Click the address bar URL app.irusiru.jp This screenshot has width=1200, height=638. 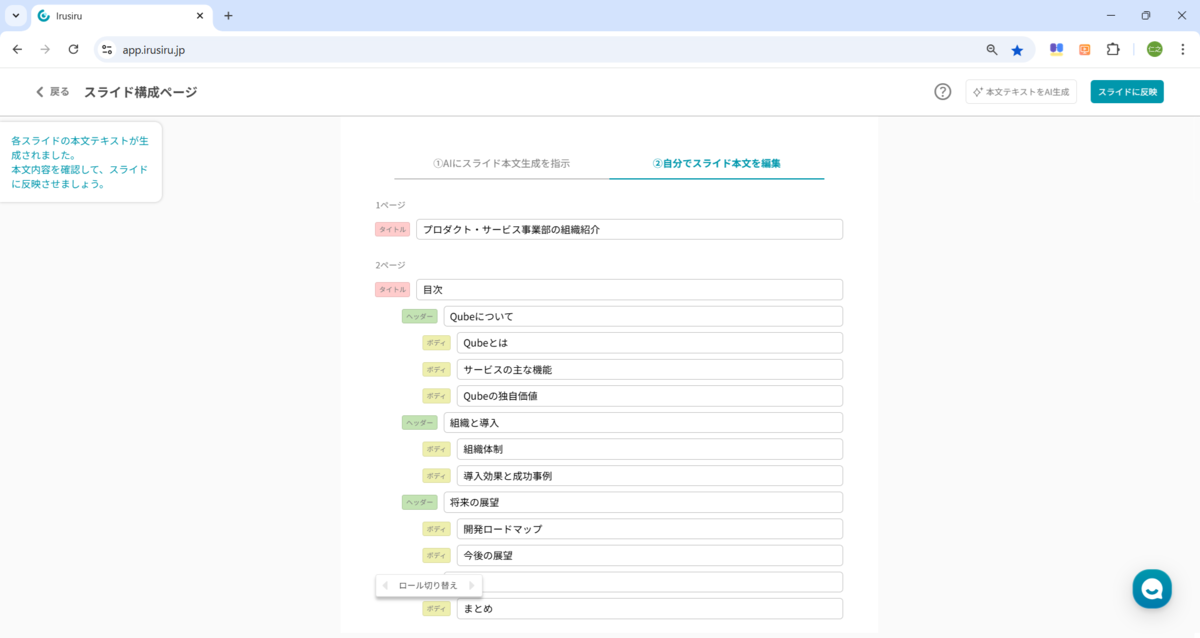[153, 49]
